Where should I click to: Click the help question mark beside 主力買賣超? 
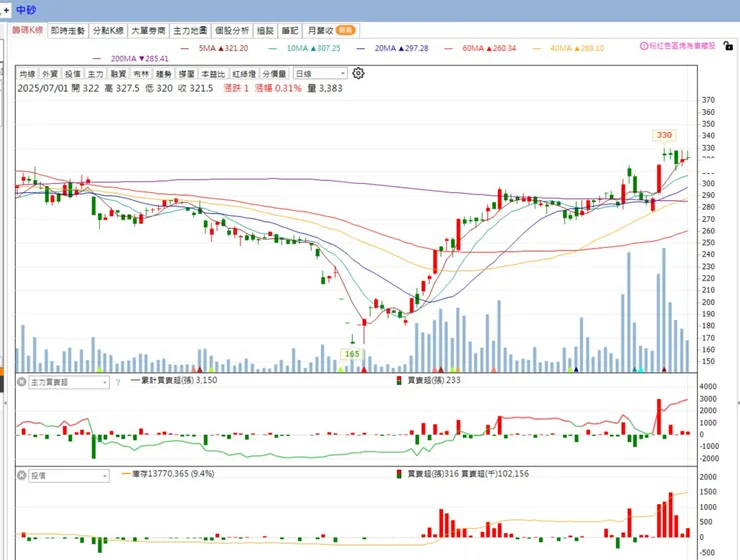(118, 383)
